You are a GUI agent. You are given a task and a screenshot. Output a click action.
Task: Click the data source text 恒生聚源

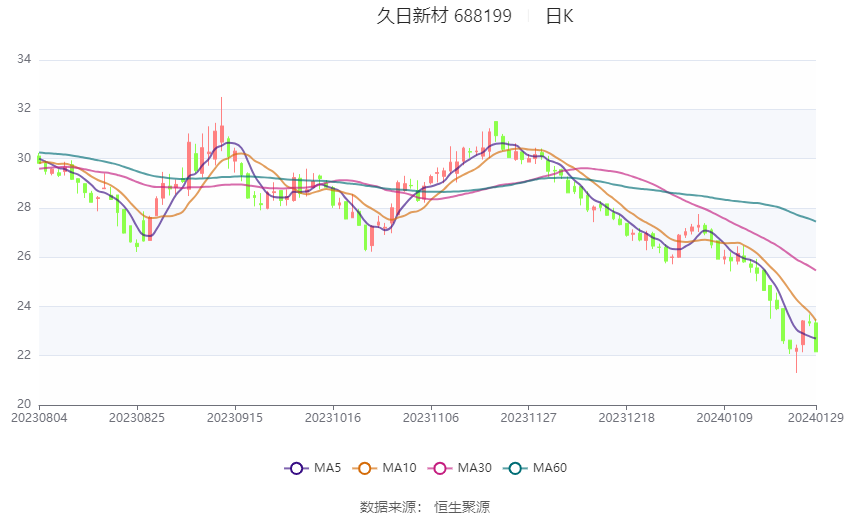(462, 507)
